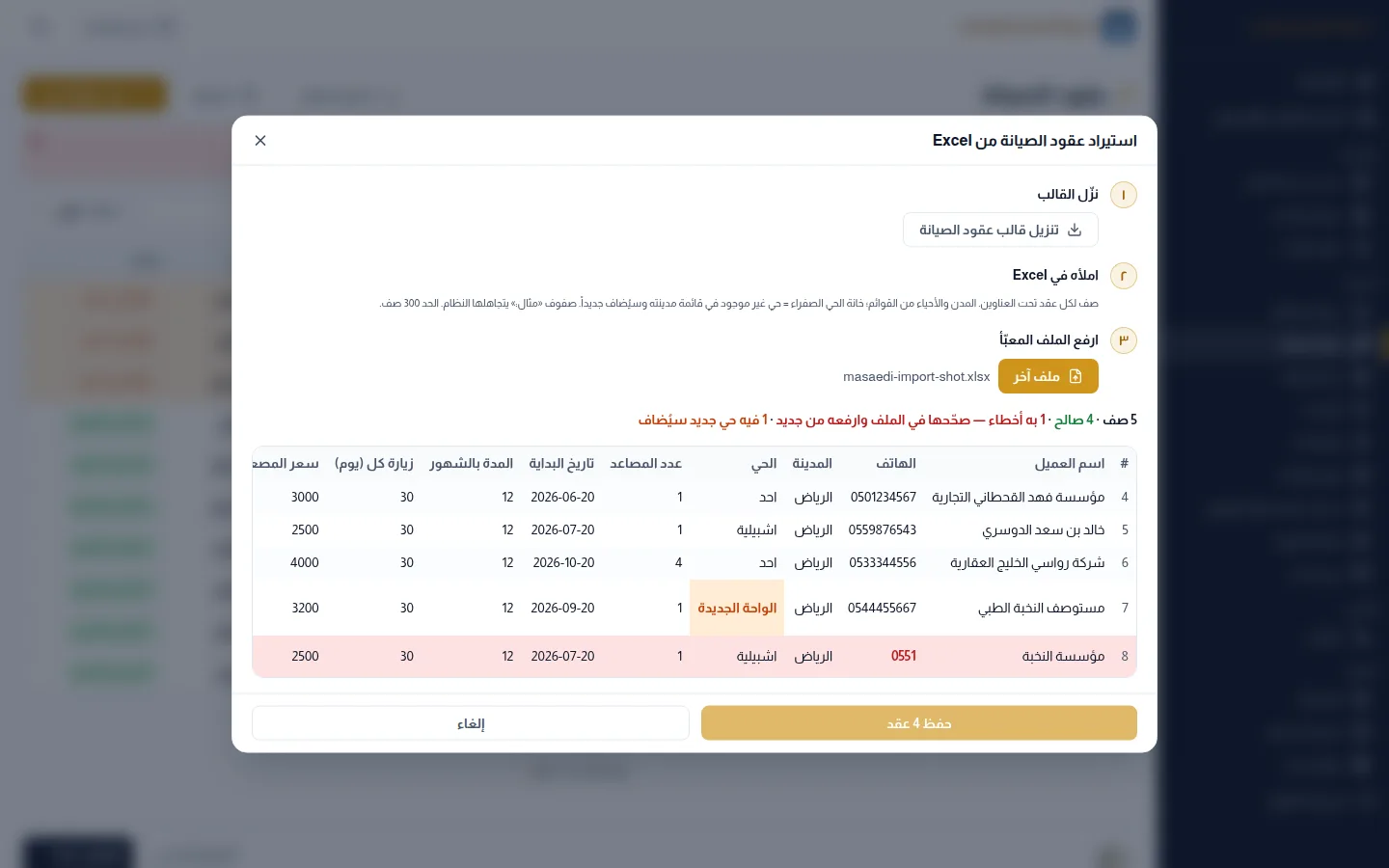Select client مؤسسة فهد القحطاني التجارية
Viewport: 1389px width, 868px height.
tap(1019, 498)
